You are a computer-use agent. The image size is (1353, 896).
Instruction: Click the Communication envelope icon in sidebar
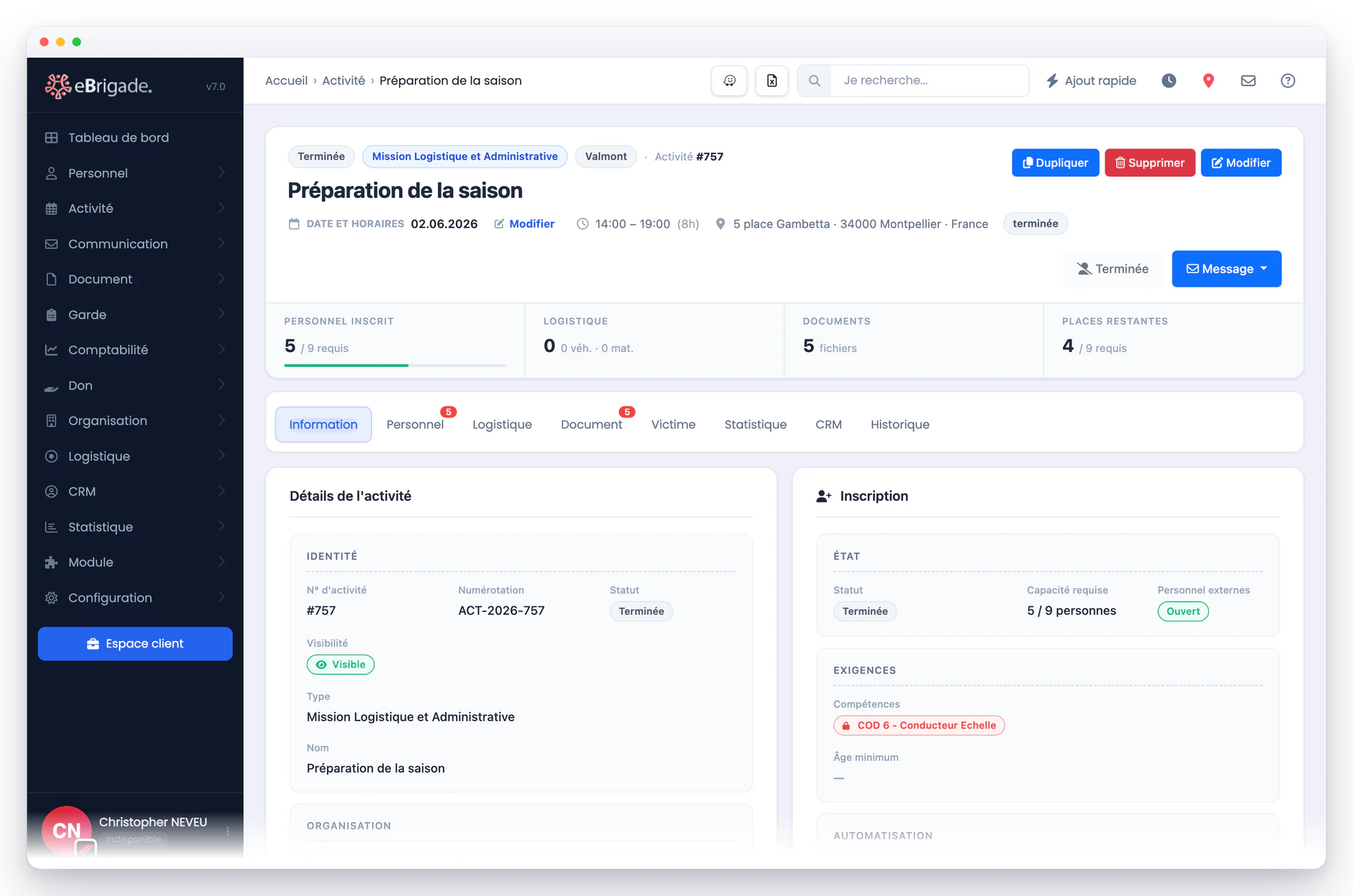[51, 244]
